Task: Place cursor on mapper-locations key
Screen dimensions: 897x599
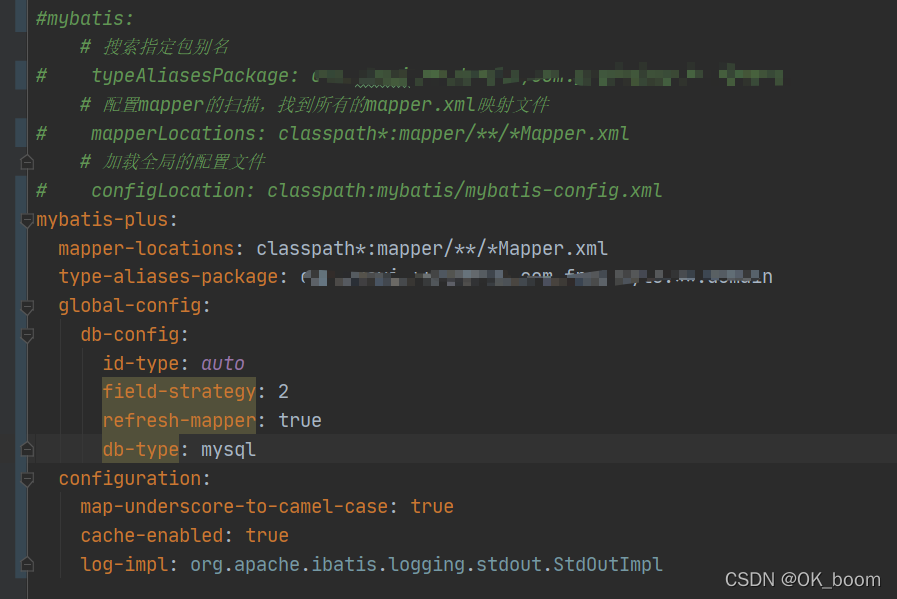Action: (145, 248)
